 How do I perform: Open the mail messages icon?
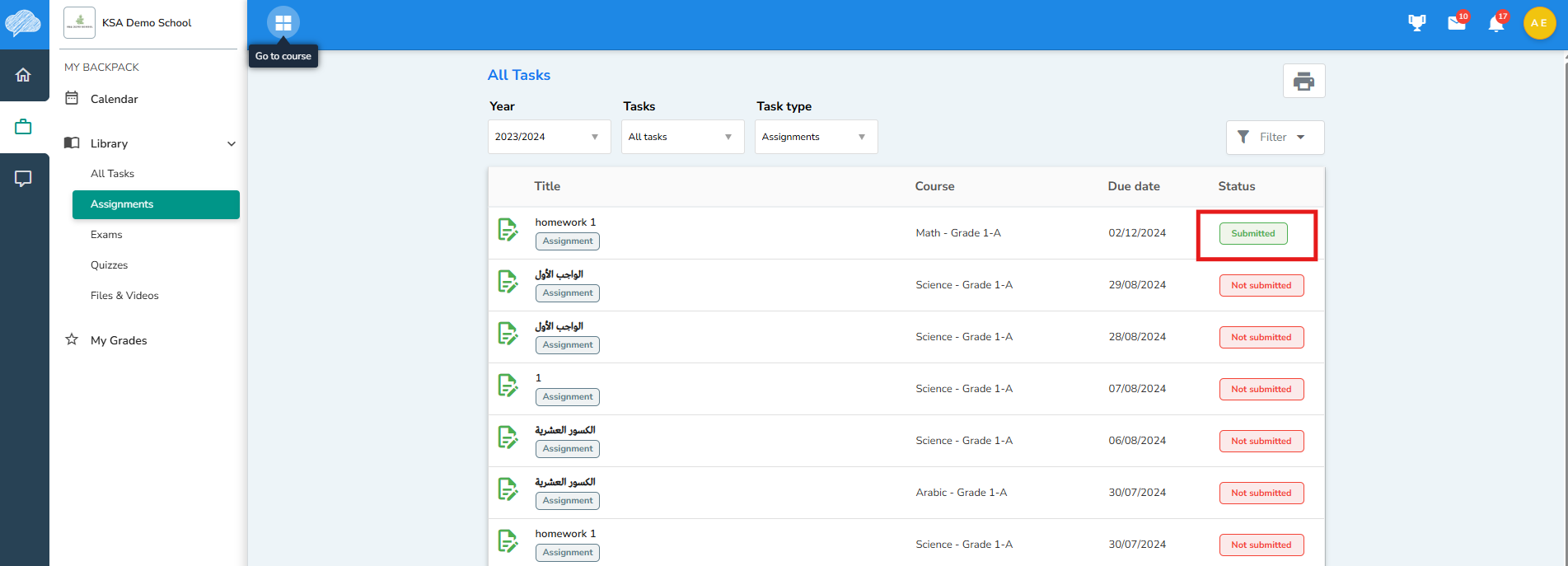tap(1457, 23)
